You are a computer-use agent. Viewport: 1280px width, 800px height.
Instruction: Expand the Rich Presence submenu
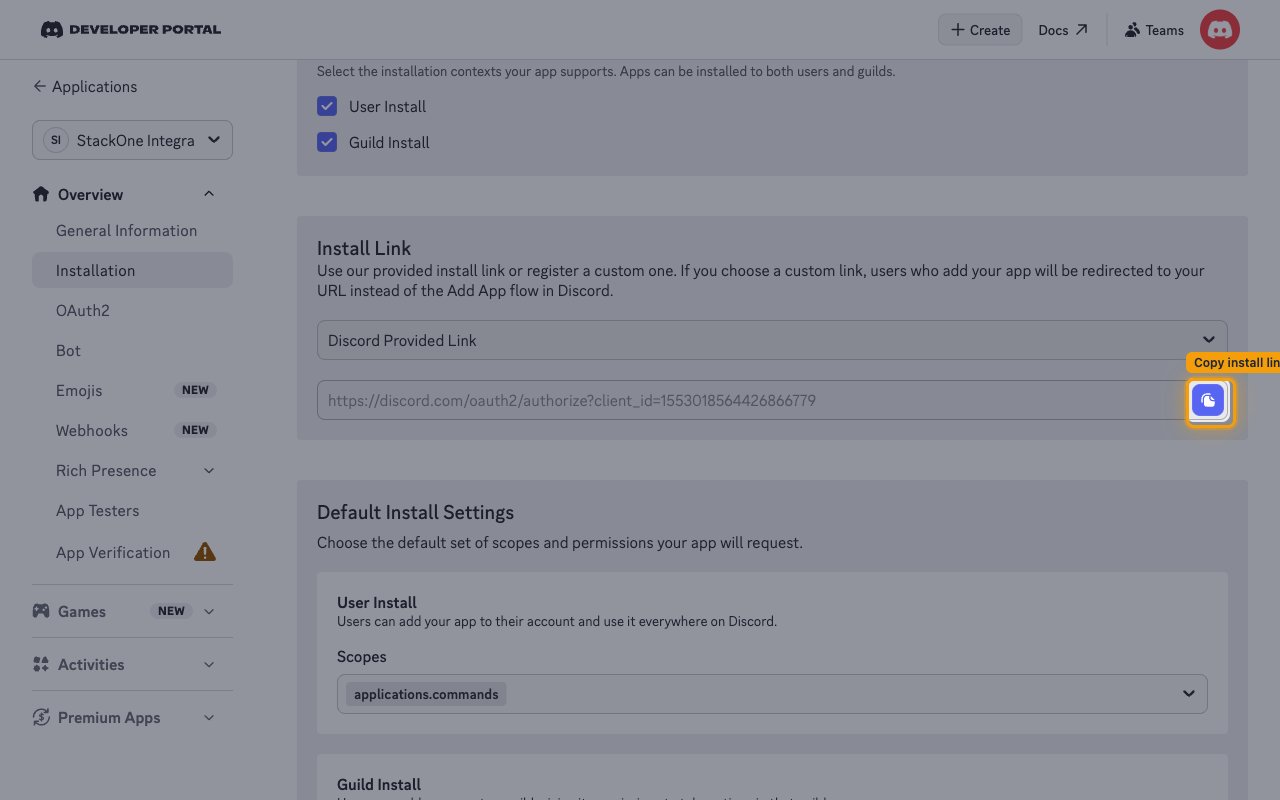[209, 470]
